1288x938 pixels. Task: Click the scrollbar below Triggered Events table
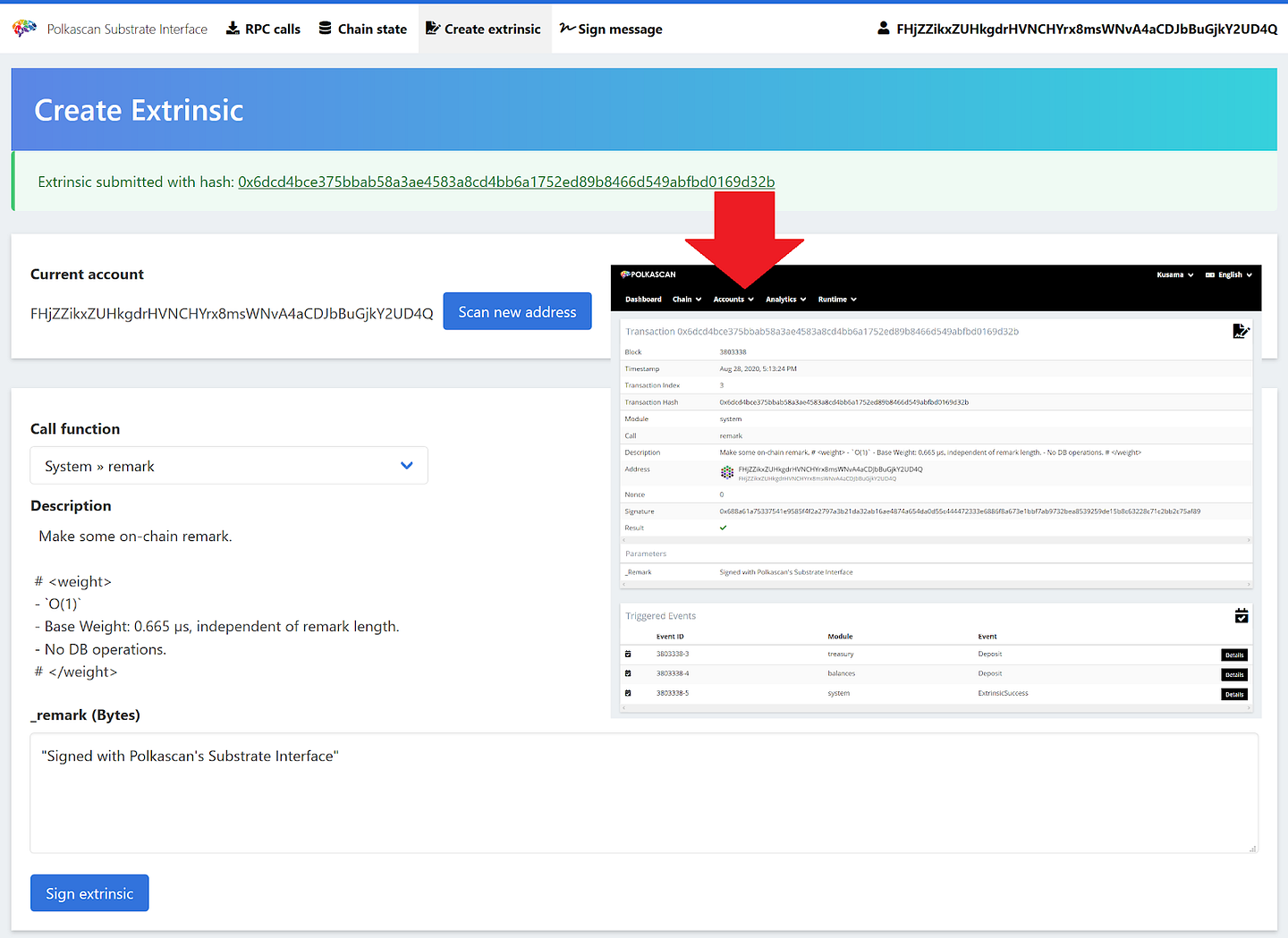[x=936, y=707]
